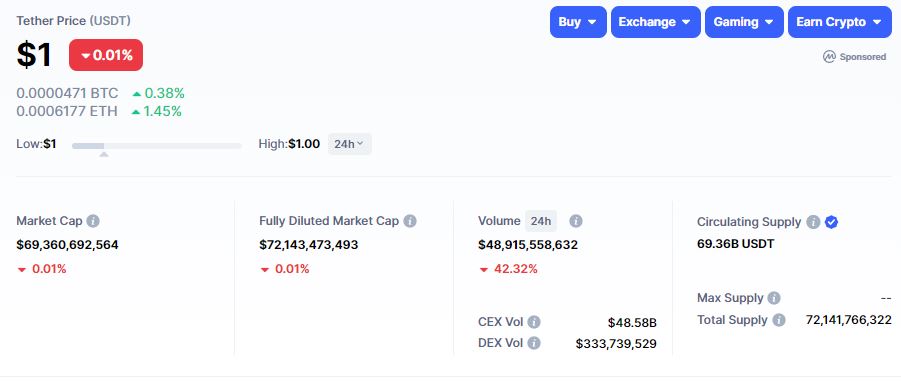Click the High: $1.00 label

click(x=289, y=144)
